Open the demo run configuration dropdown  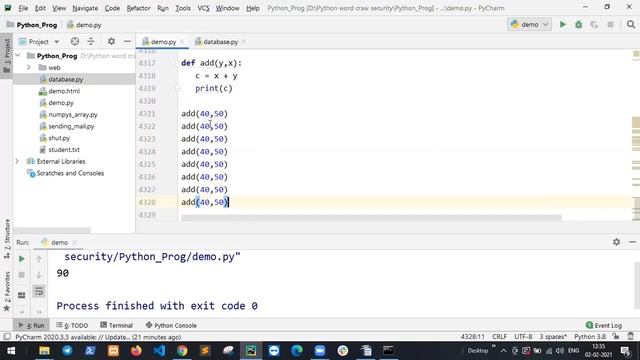(529, 24)
